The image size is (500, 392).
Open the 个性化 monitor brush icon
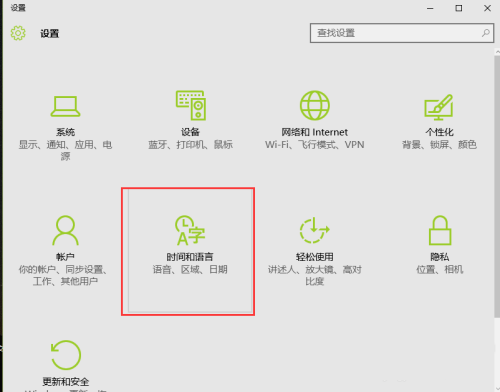click(439, 107)
